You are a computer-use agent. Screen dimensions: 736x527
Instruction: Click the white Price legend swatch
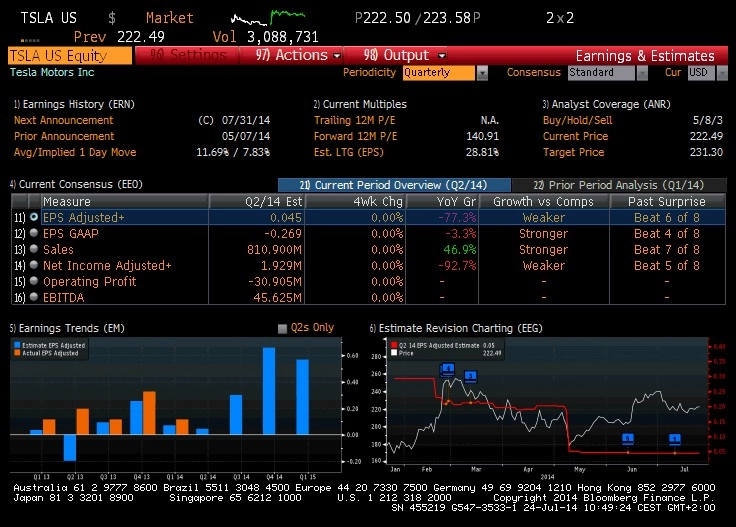[394, 353]
